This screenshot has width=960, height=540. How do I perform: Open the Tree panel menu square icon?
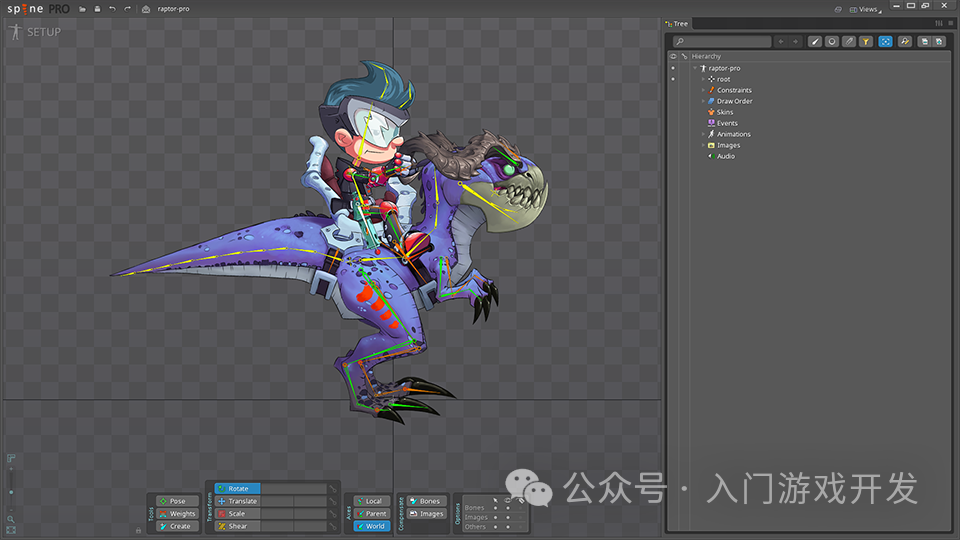point(951,23)
